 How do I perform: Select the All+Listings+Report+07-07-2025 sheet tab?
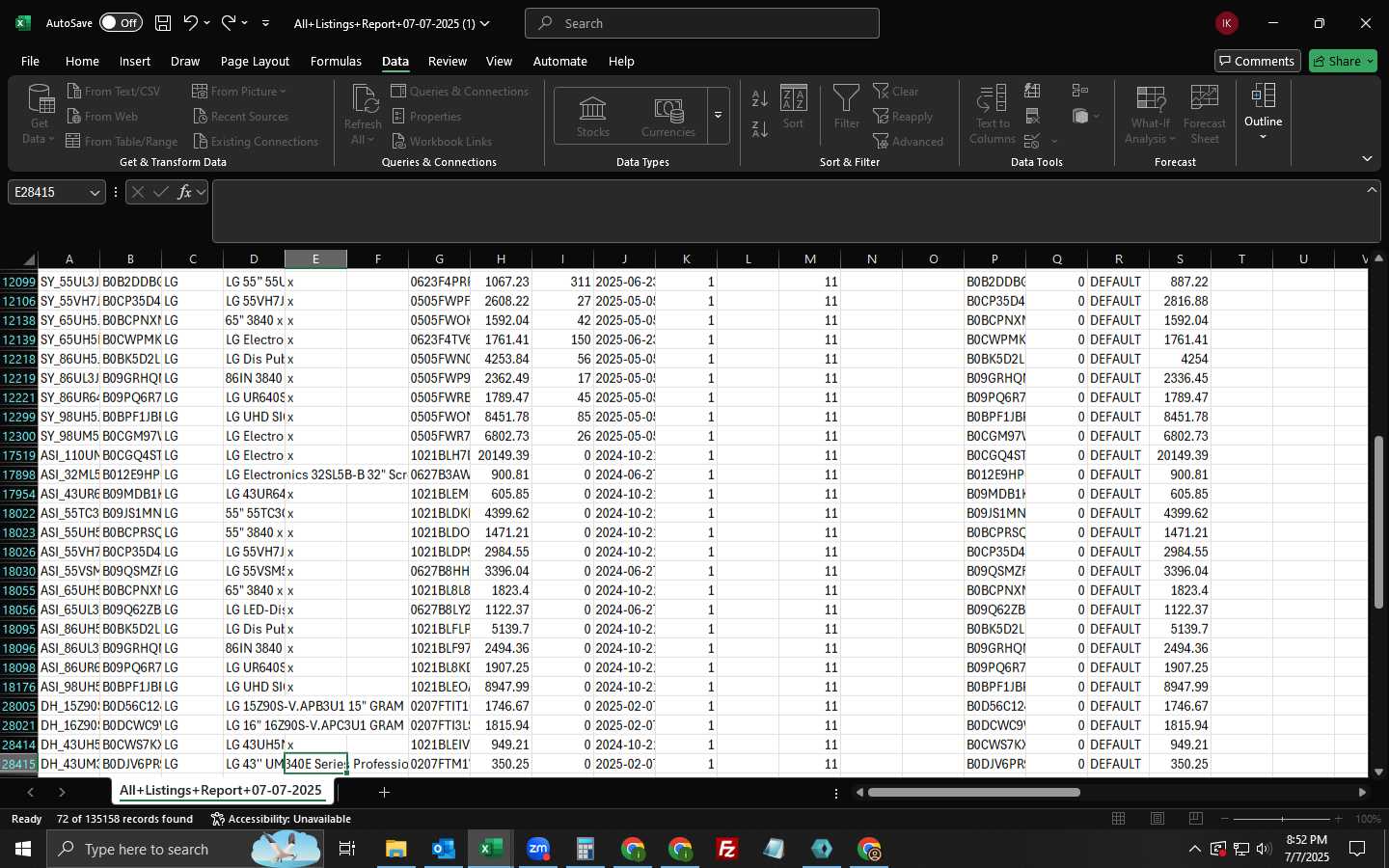point(221,791)
